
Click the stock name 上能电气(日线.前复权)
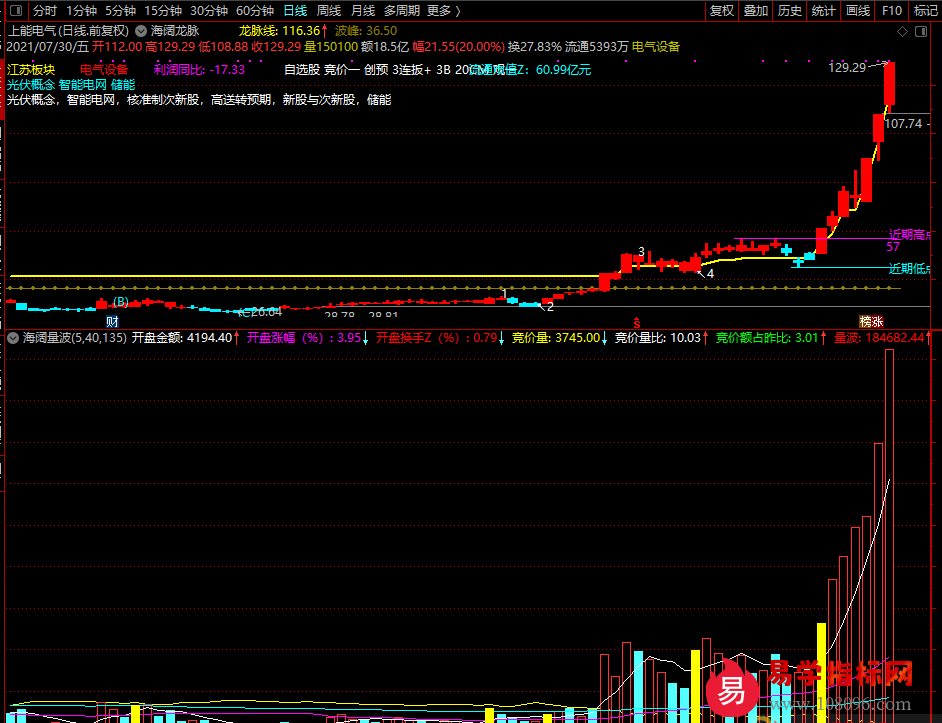[x=68, y=31]
